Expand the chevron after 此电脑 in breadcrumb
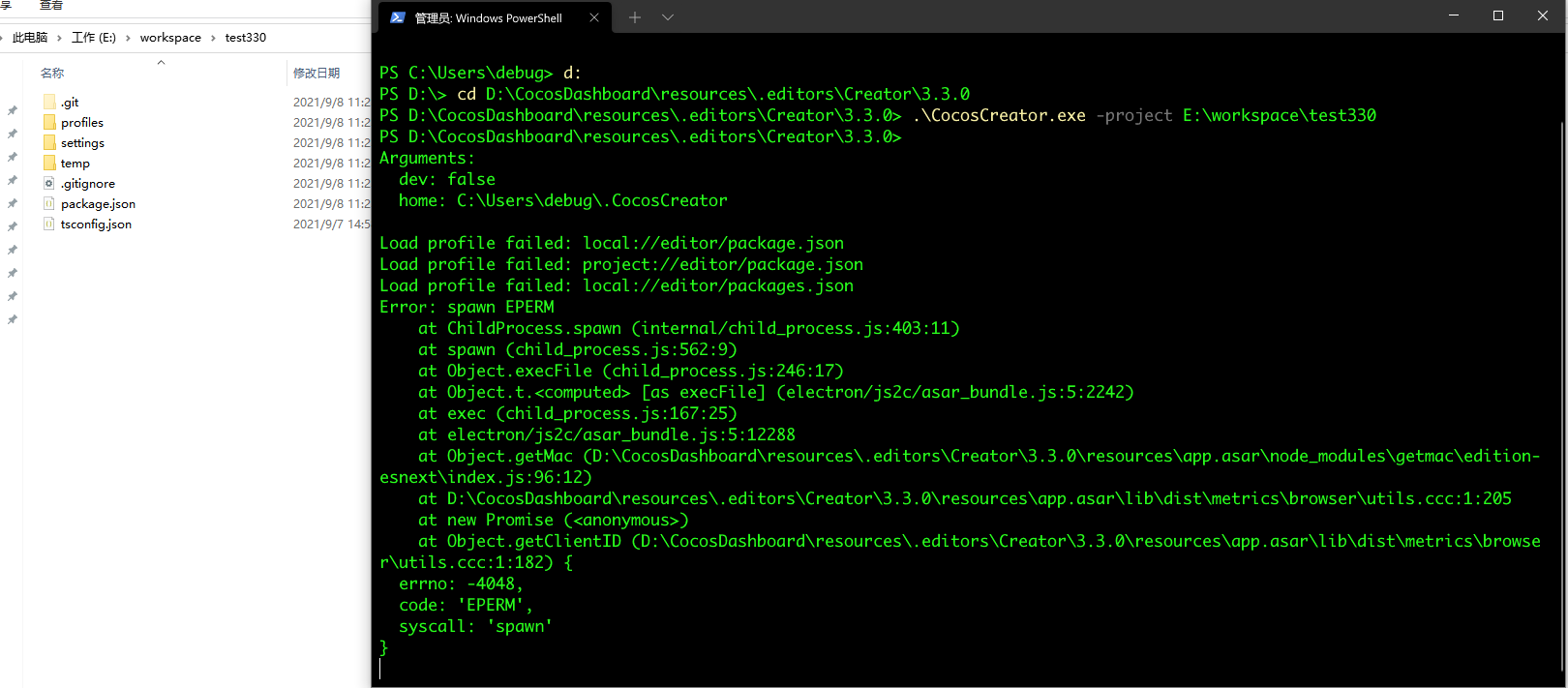Viewport: 1568px width, 688px height. click(59, 38)
